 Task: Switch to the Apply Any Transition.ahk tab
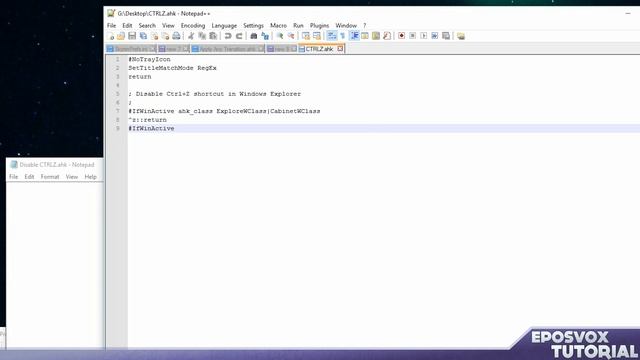tap(227, 49)
